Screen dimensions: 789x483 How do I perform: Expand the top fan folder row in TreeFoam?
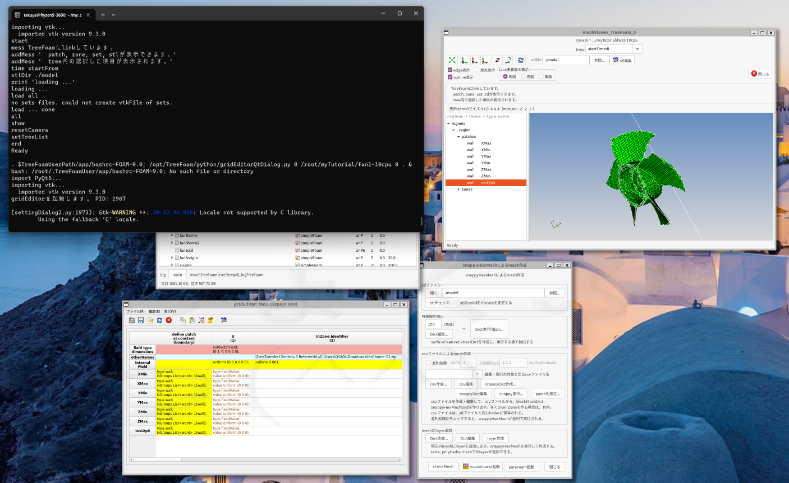click(172, 235)
